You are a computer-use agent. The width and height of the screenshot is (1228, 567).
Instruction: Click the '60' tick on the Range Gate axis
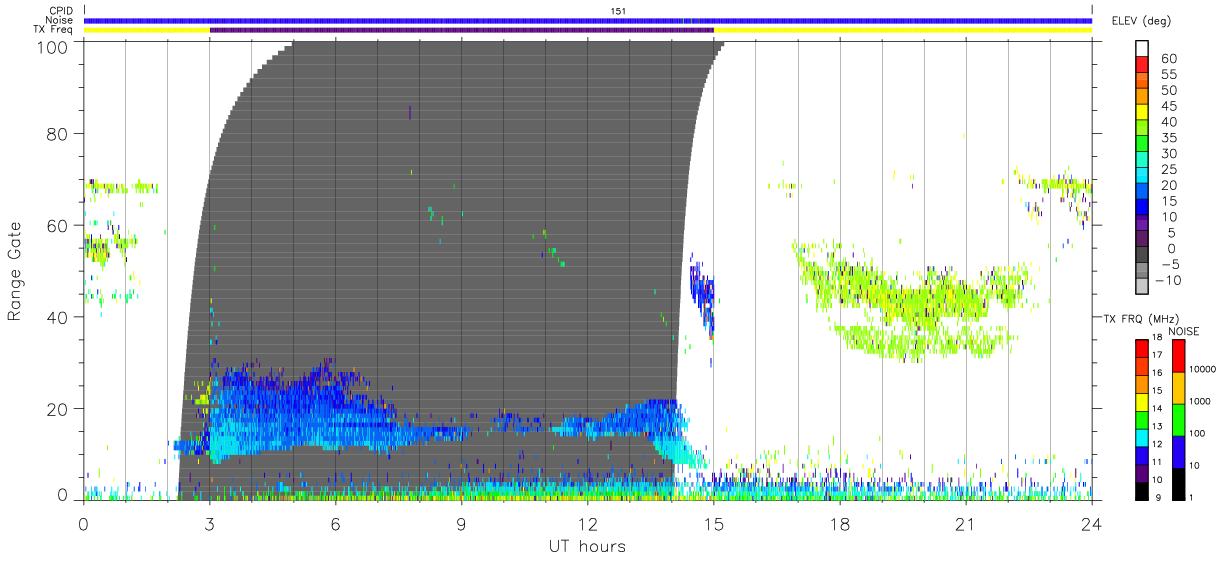click(58, 225)
